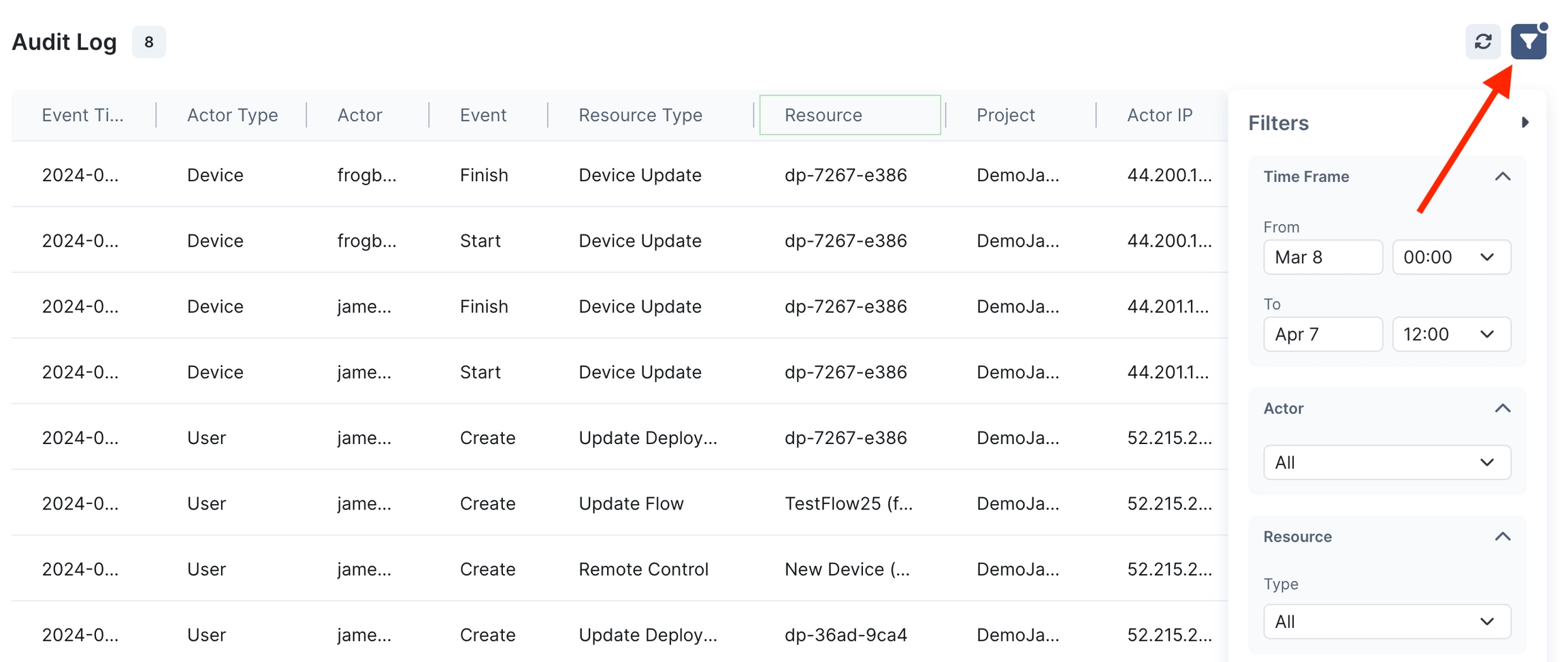Collapse the Filters panel arrow

pyautogui.click(x=1525, y=123)
